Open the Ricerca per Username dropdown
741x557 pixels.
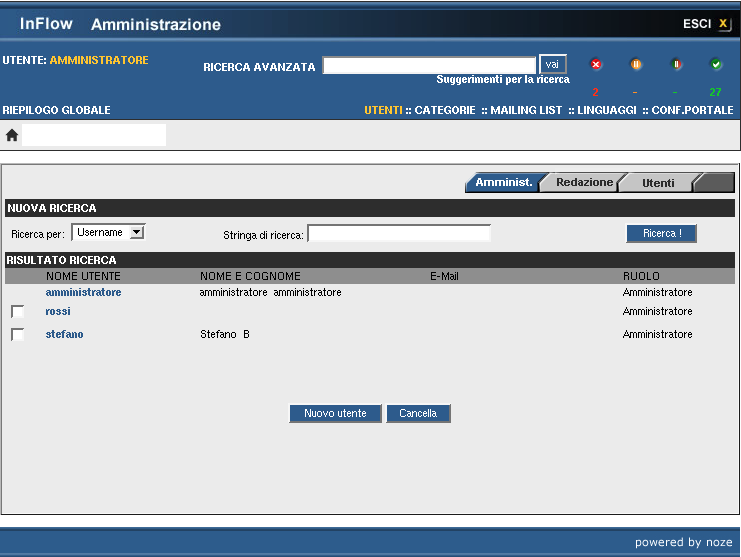pos(109,232)
